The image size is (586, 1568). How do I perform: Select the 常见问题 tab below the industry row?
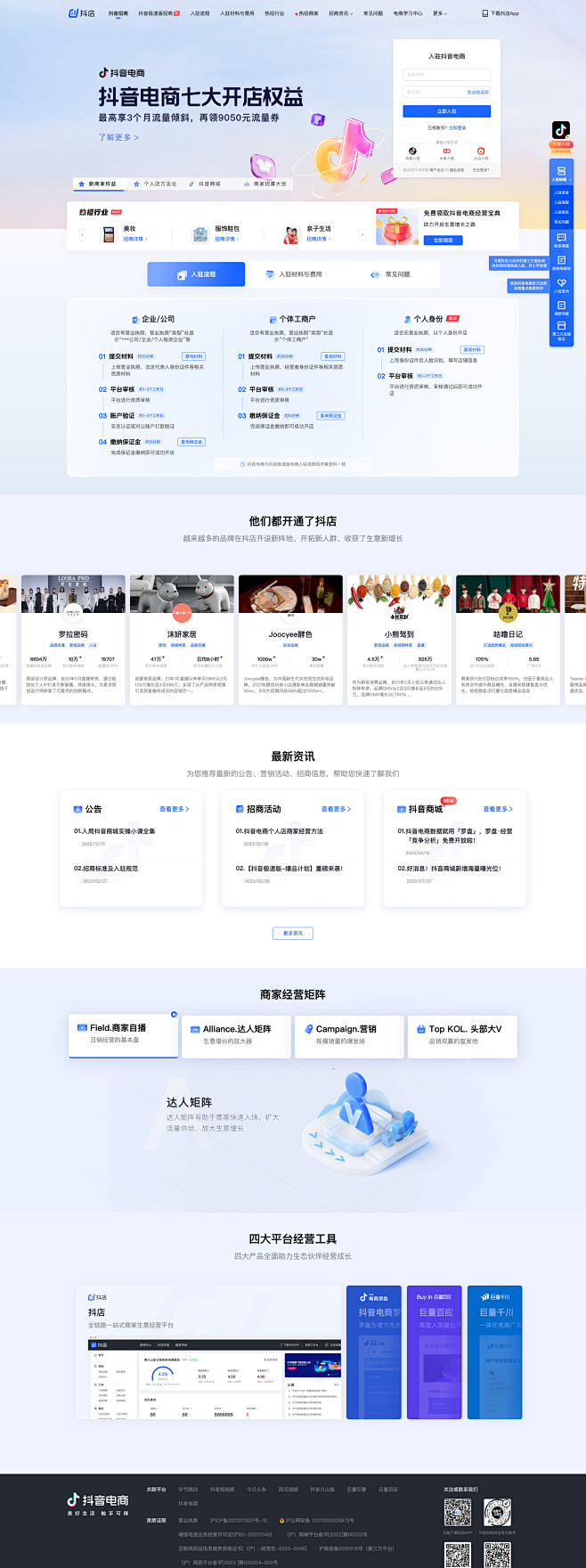pos(390,274)
